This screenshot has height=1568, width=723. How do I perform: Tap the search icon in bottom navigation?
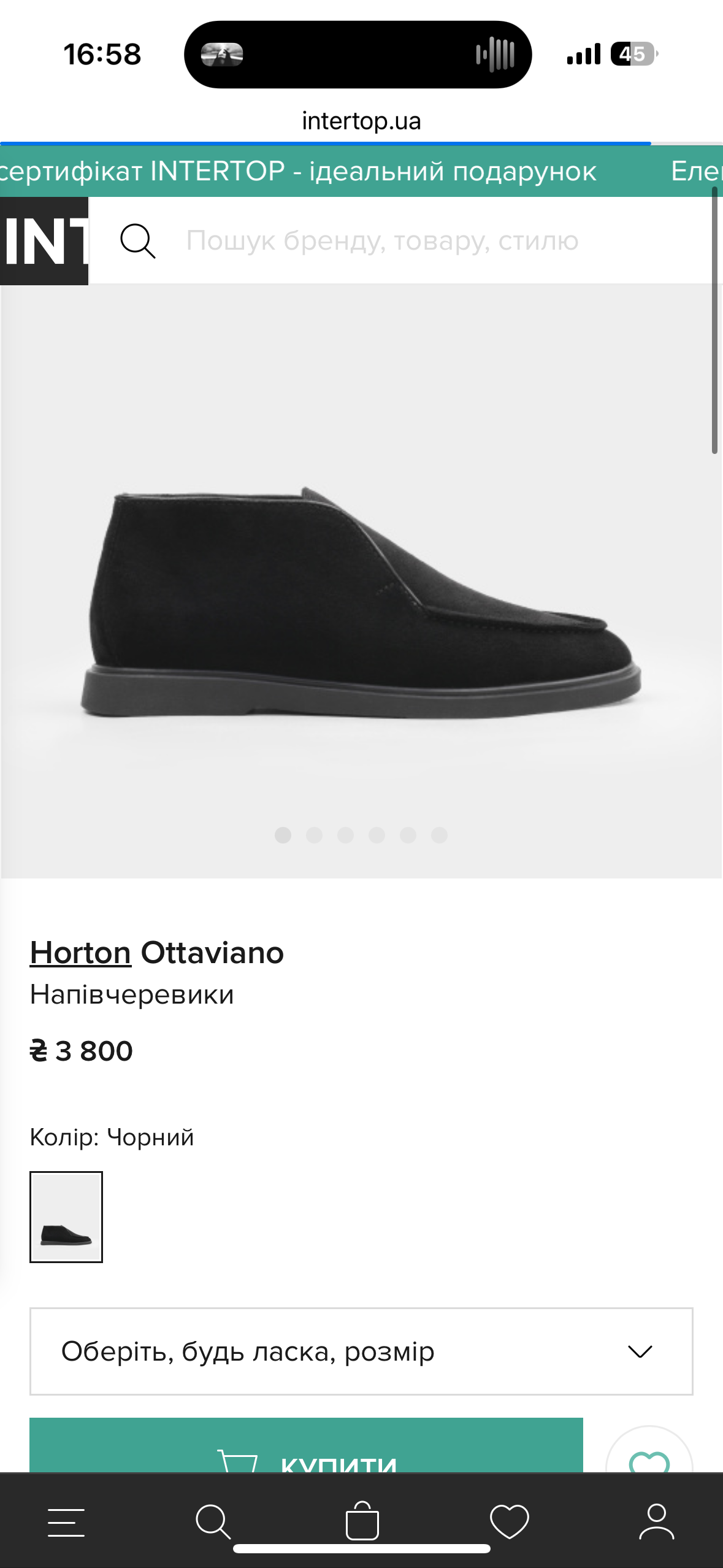(x=213, y=1521)
